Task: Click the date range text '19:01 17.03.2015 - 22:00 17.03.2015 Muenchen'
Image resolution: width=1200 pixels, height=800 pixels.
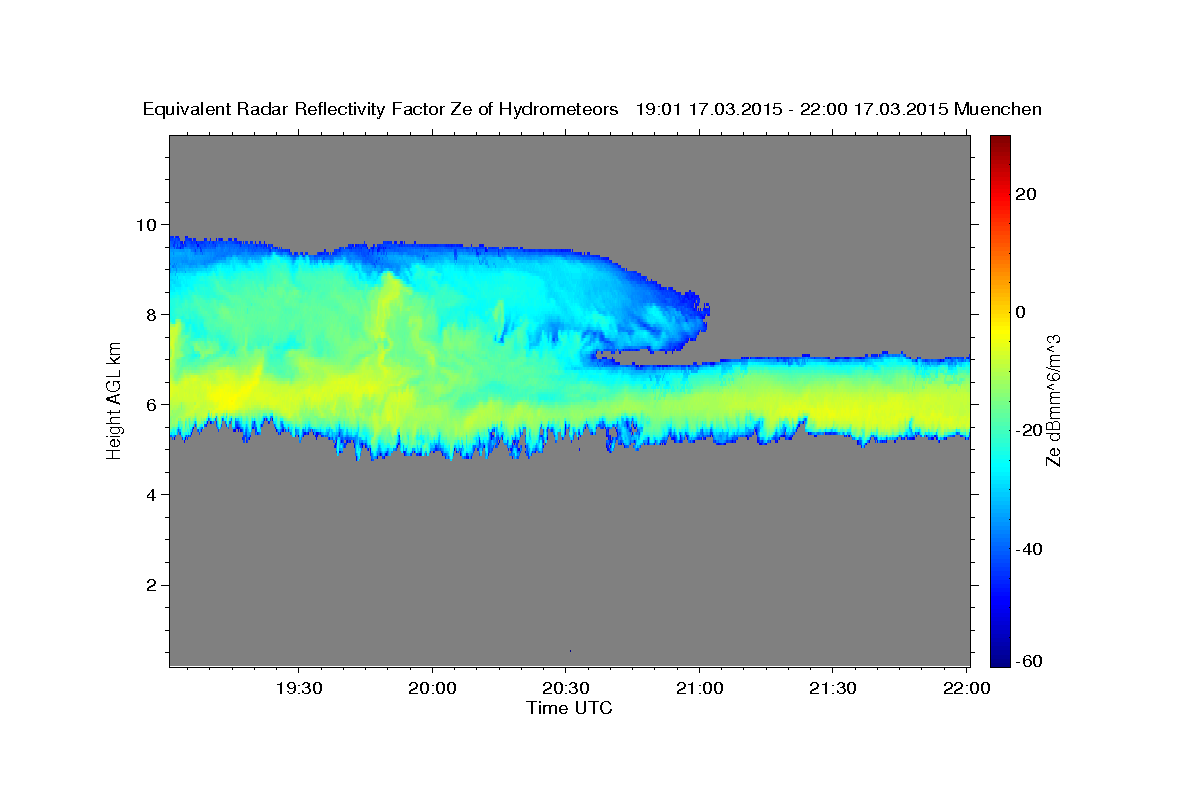Action: [839, 109]
